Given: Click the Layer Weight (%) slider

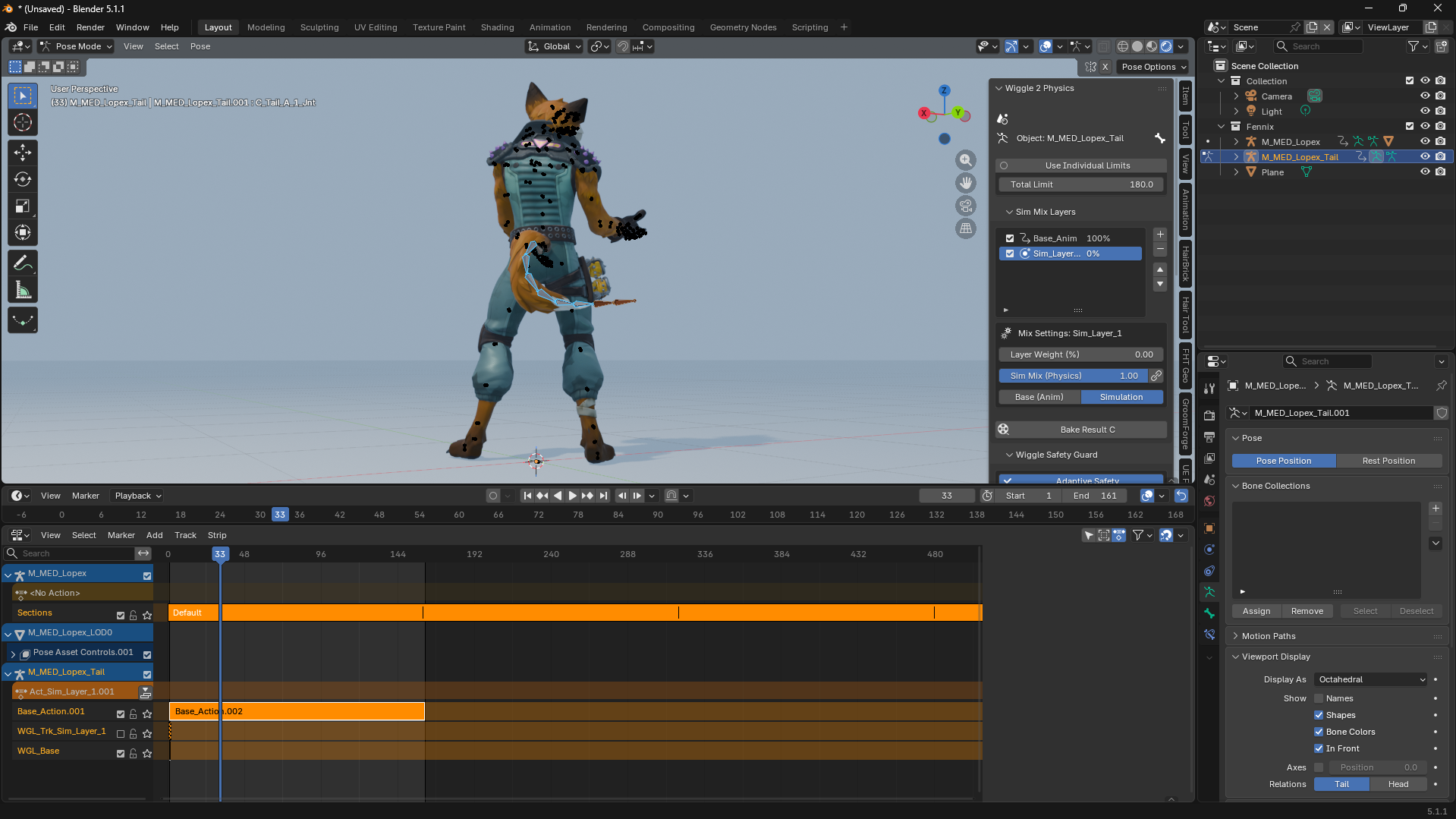Looking at the screenshot, I should click(1081, 354).
